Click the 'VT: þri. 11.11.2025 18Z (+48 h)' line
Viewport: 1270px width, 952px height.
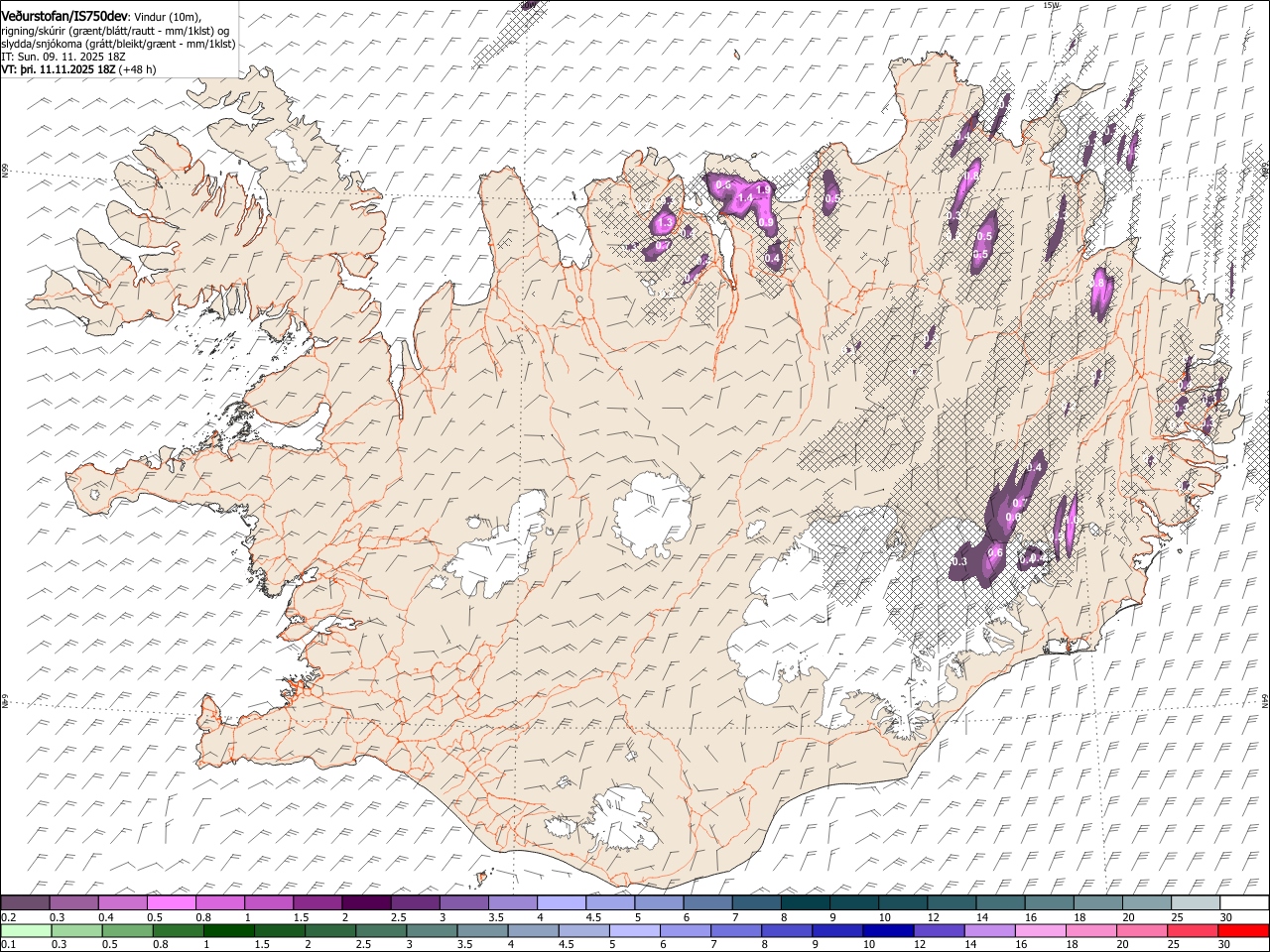coord(78,69)
